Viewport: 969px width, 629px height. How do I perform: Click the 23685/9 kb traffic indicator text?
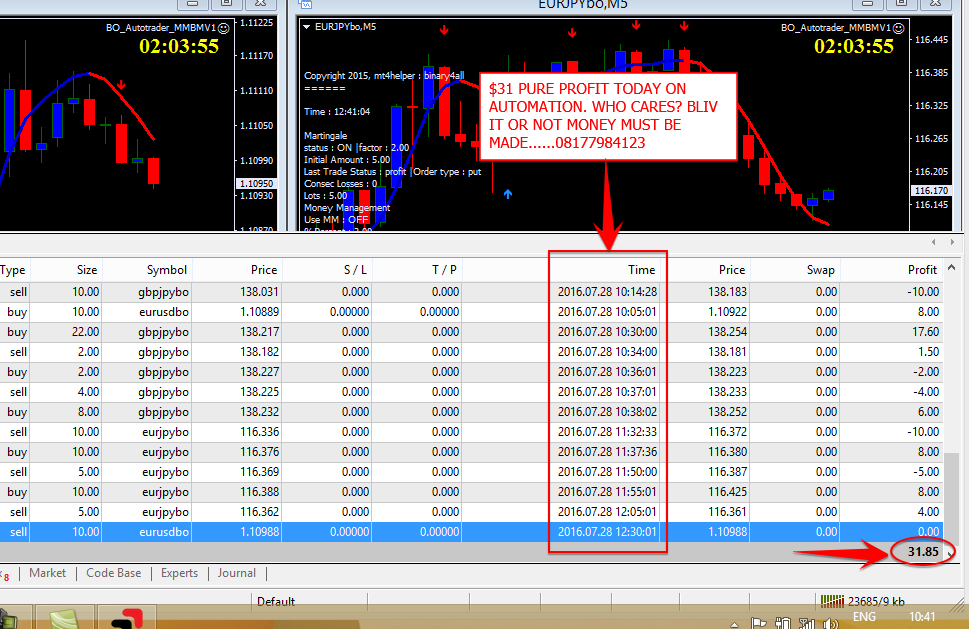point(876,601)
